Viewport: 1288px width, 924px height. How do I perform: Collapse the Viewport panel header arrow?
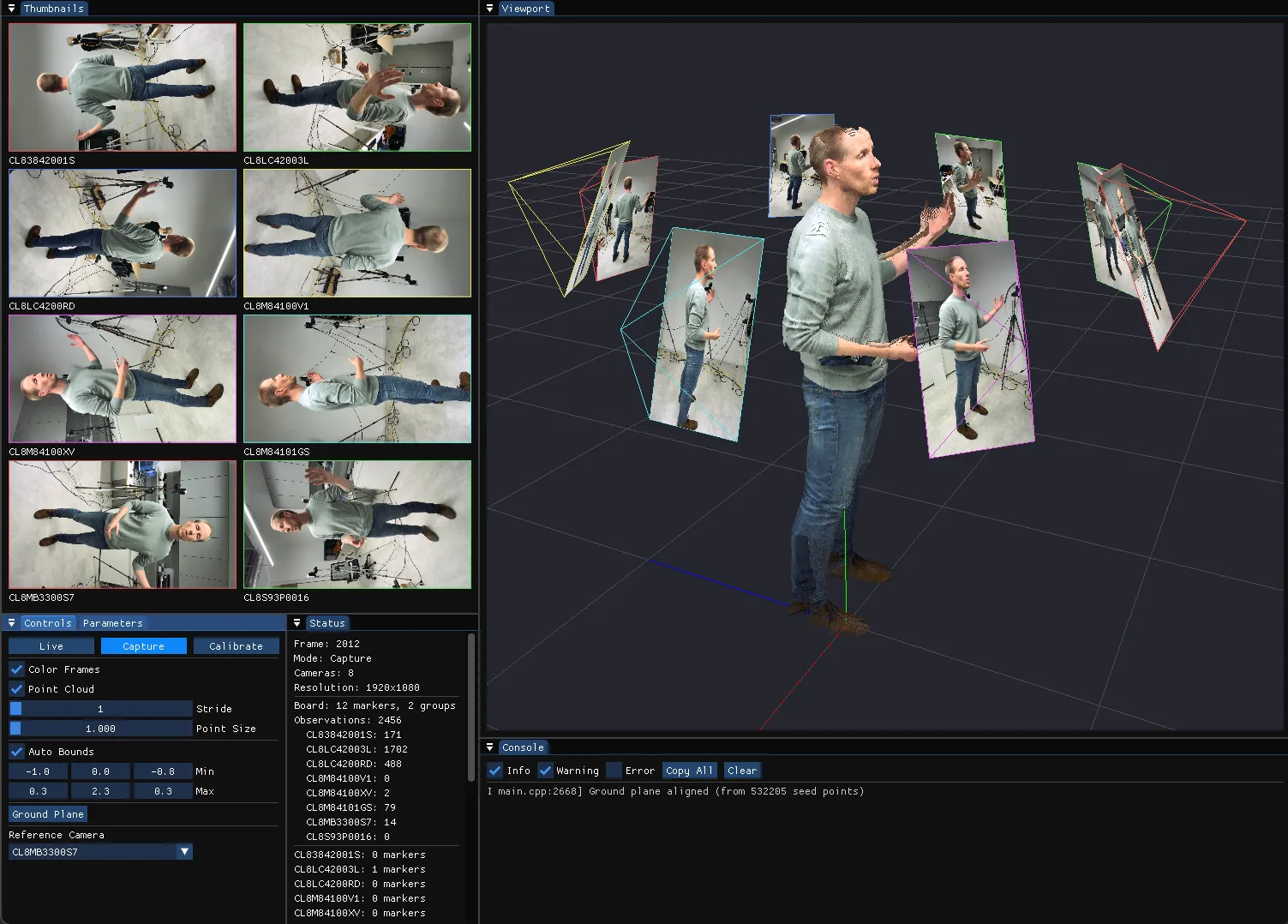490,9
